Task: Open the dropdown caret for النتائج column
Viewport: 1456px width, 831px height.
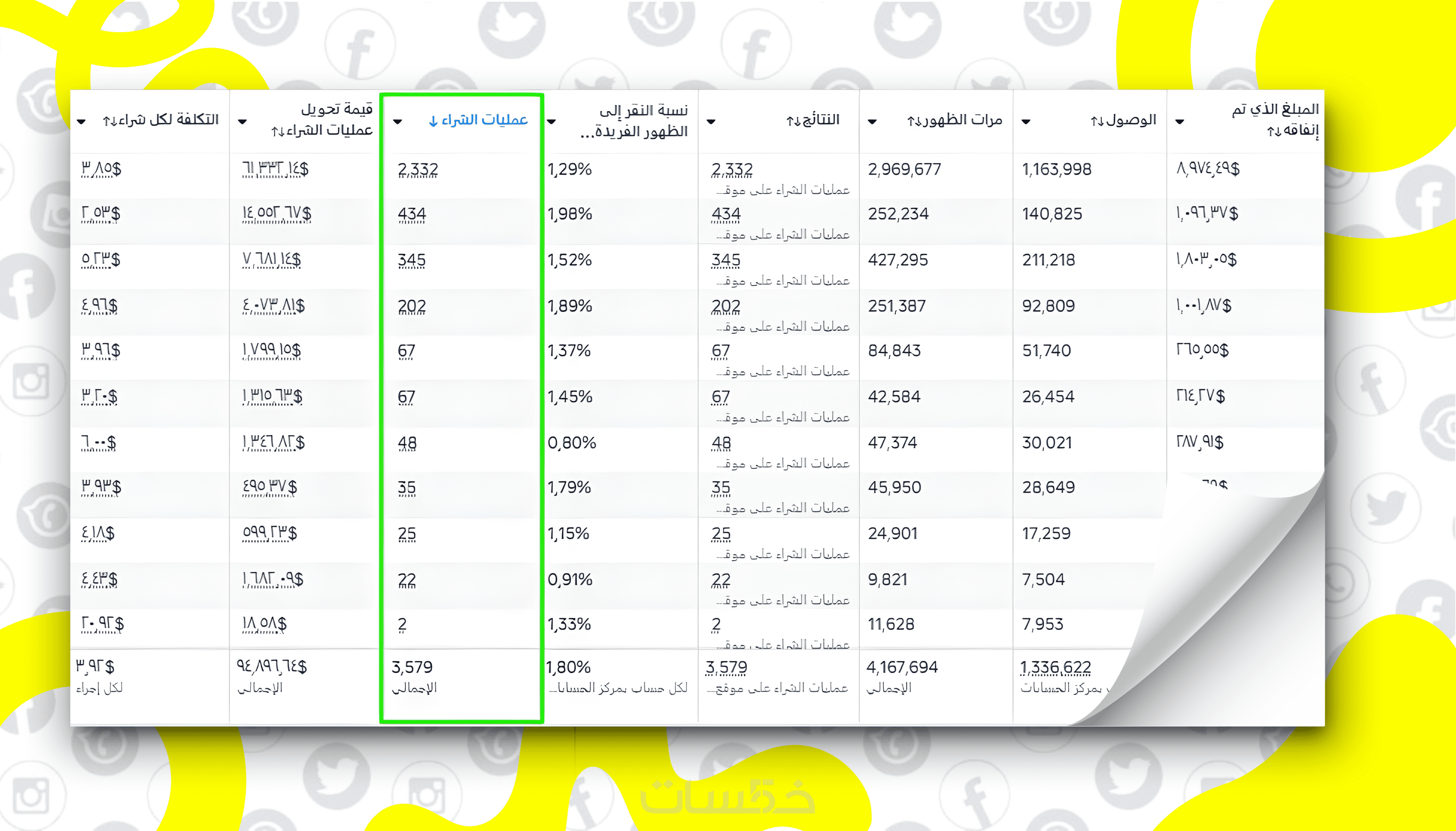Action: point(711,122)
